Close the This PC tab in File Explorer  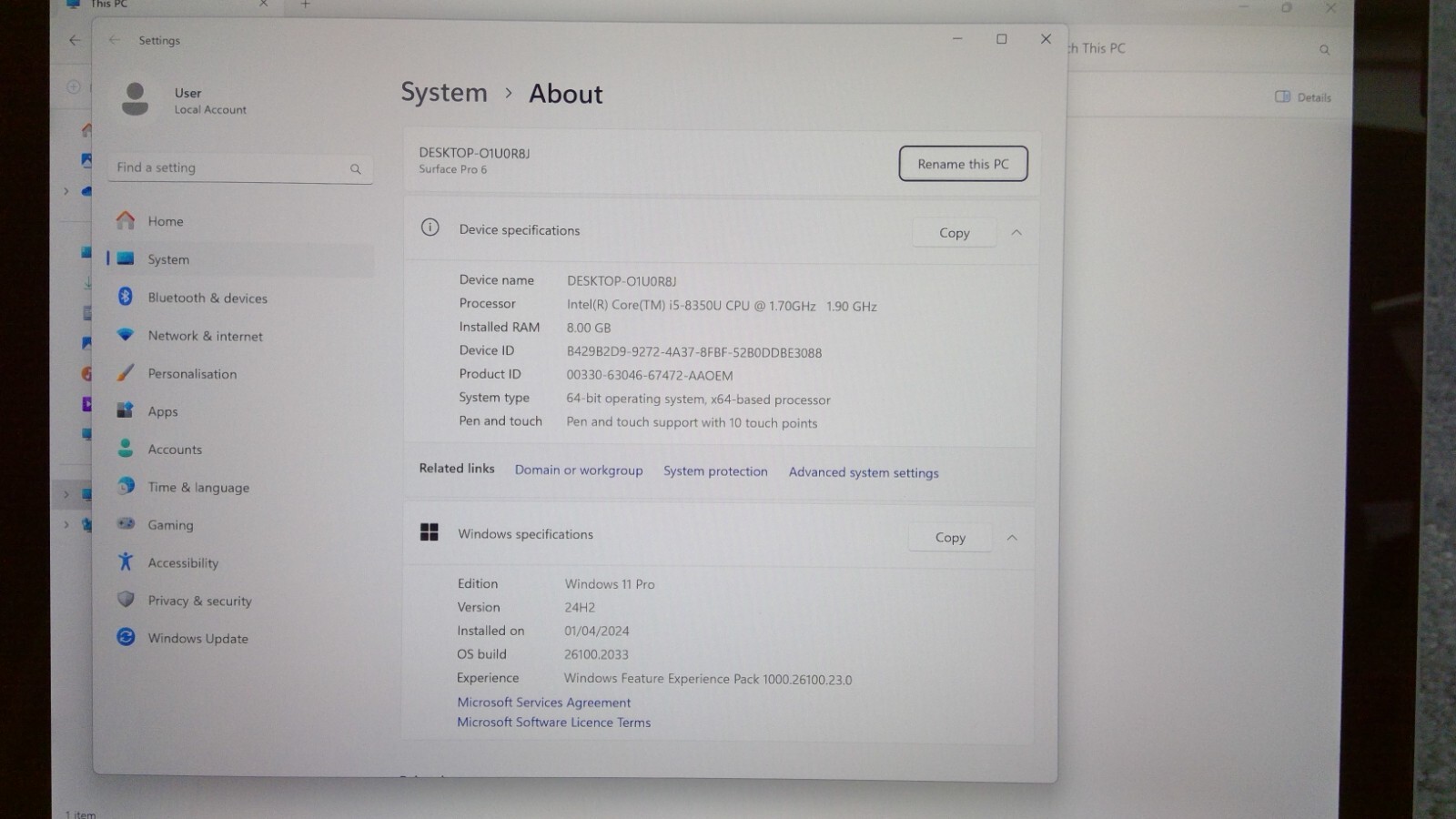[263, 5]
